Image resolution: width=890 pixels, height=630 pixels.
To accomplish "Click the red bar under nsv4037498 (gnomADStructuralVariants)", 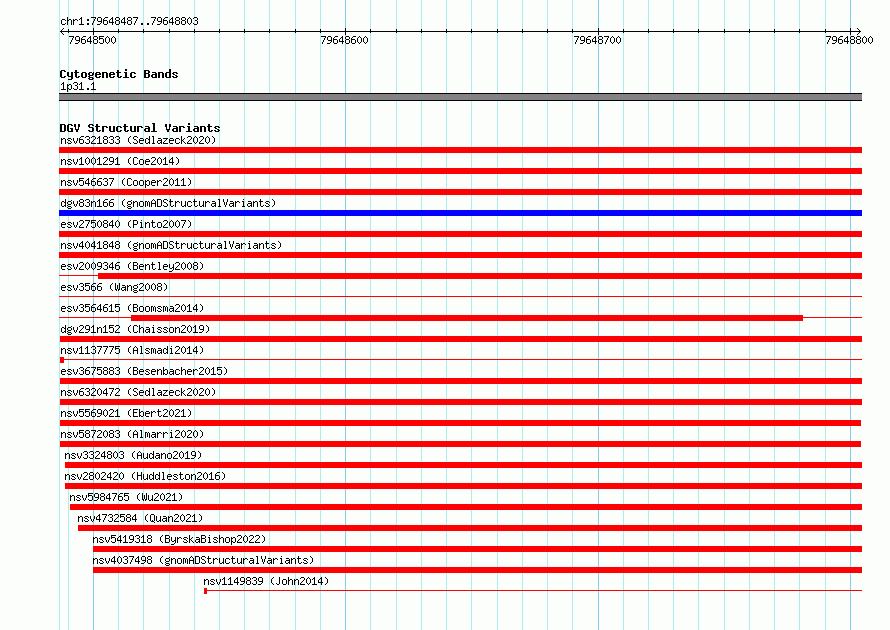I will [477, 570].
